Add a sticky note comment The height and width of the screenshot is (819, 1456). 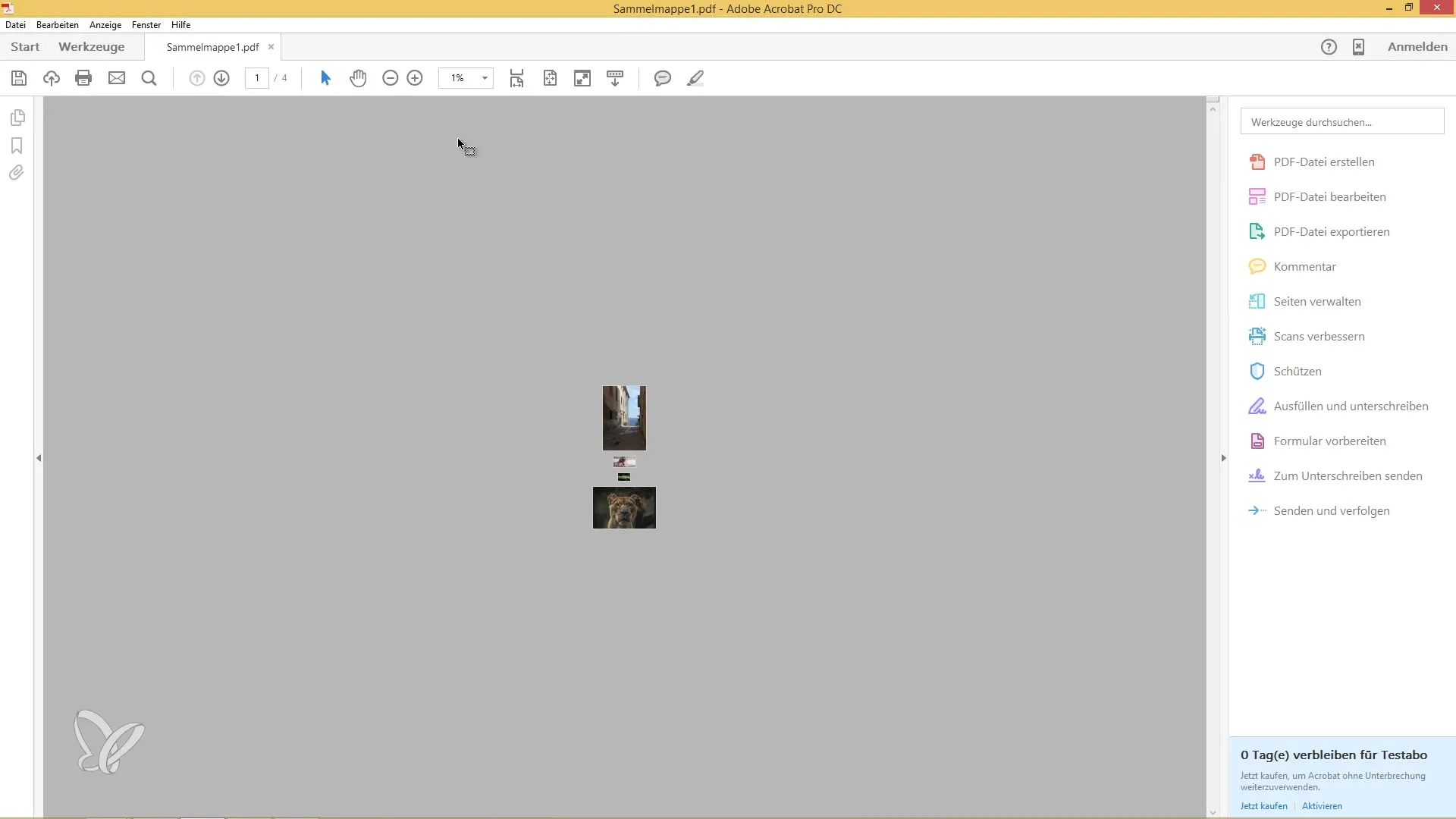[x=663, y=78]
